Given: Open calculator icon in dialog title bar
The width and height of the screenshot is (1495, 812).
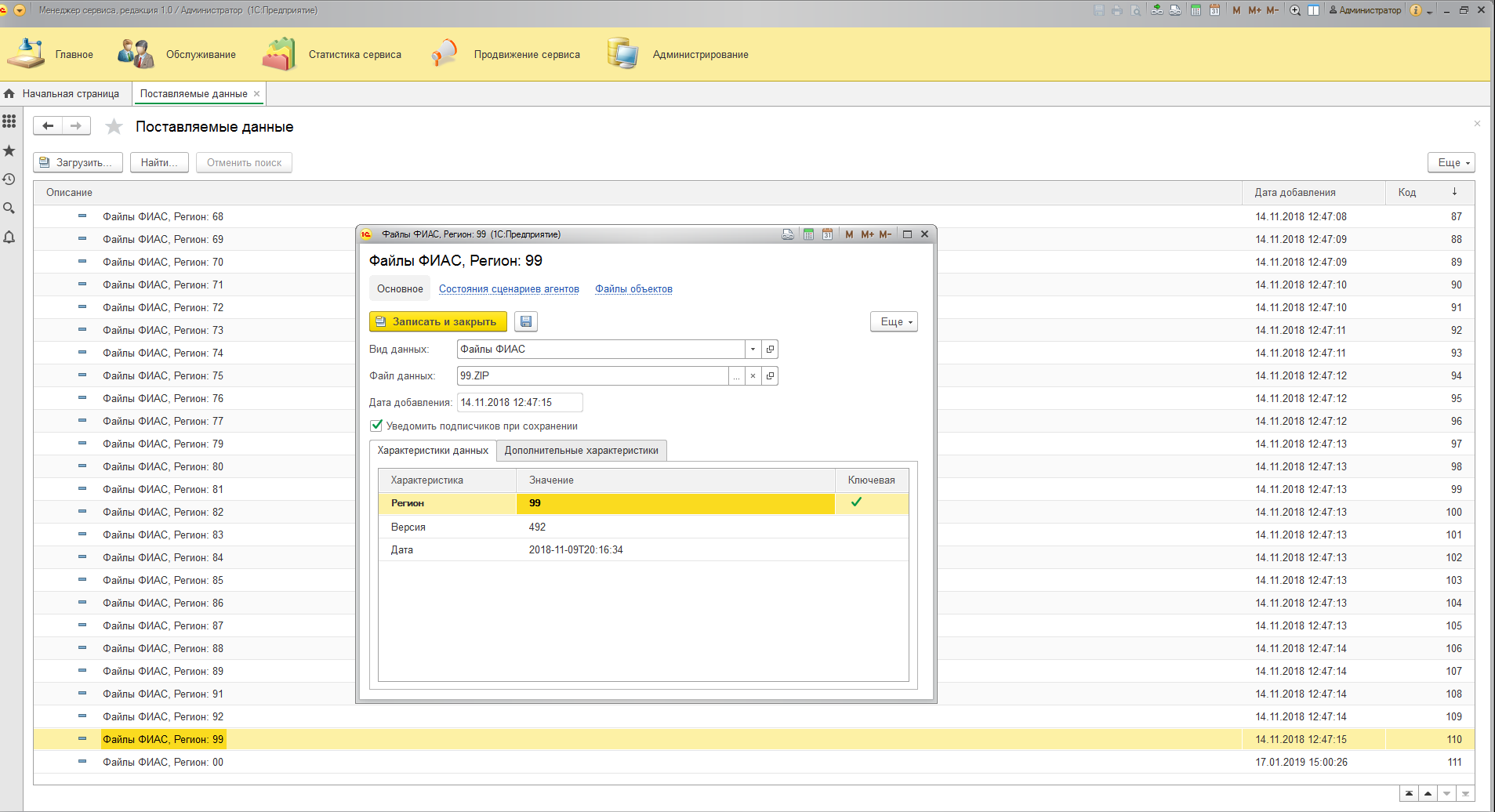Looking at the screenshot, I should (x=808, y=234).
